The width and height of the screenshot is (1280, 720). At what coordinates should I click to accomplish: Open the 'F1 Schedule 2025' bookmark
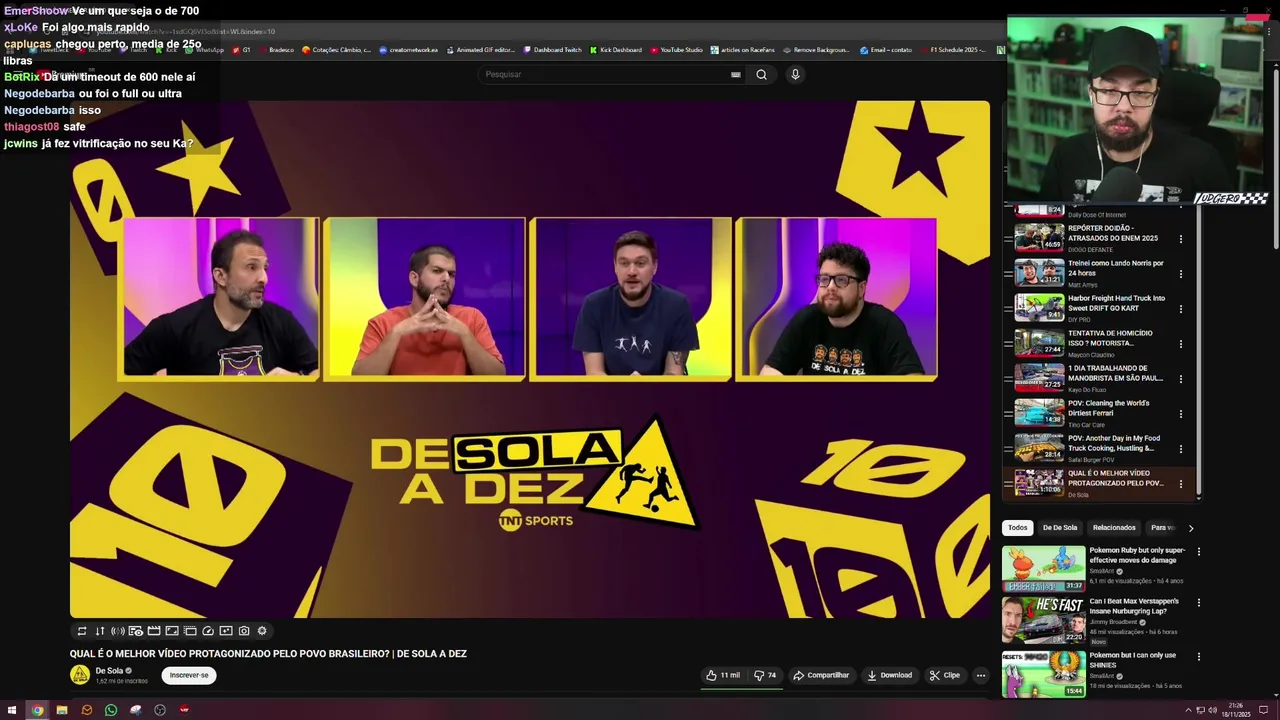[953, 50]
